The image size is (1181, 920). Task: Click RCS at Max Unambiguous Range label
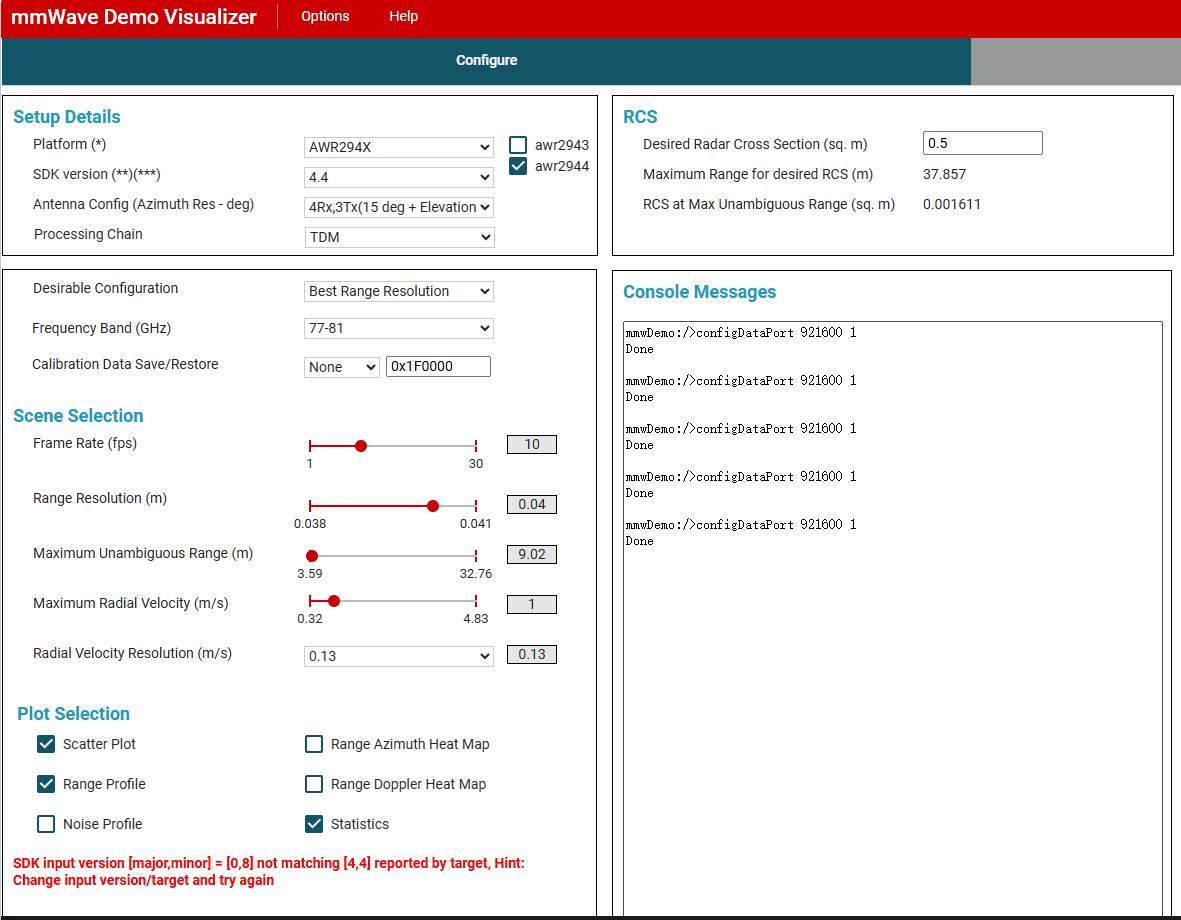pyautogui.click(x=769, y=204)
